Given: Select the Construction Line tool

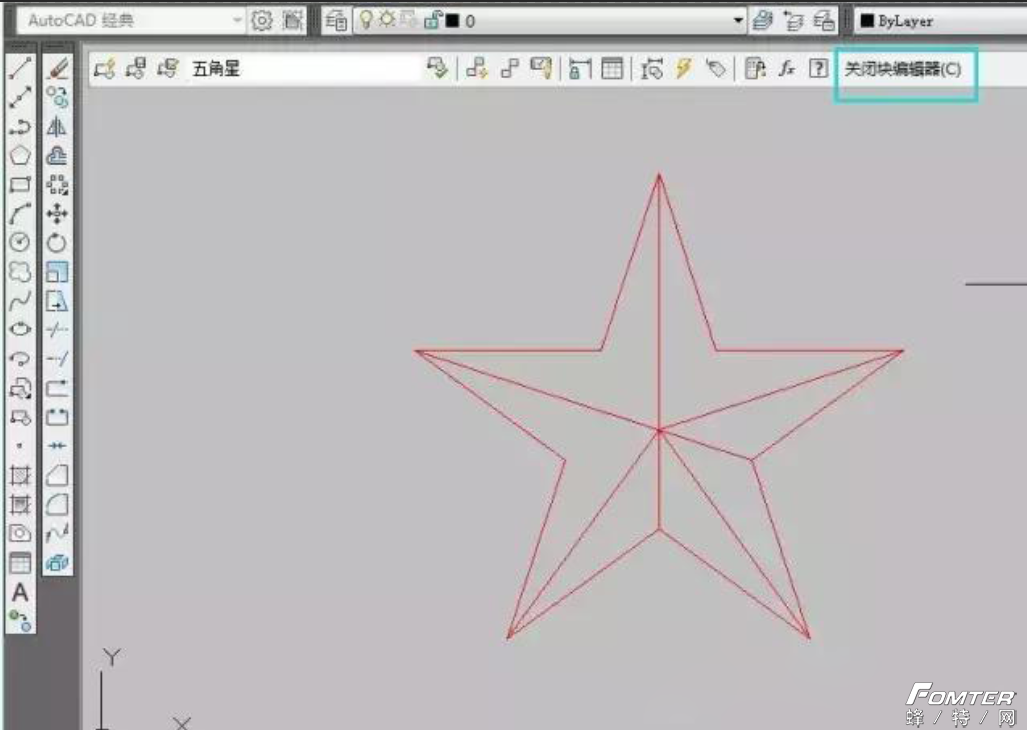Looking at the screenshot, I should [x=20, y=98].
